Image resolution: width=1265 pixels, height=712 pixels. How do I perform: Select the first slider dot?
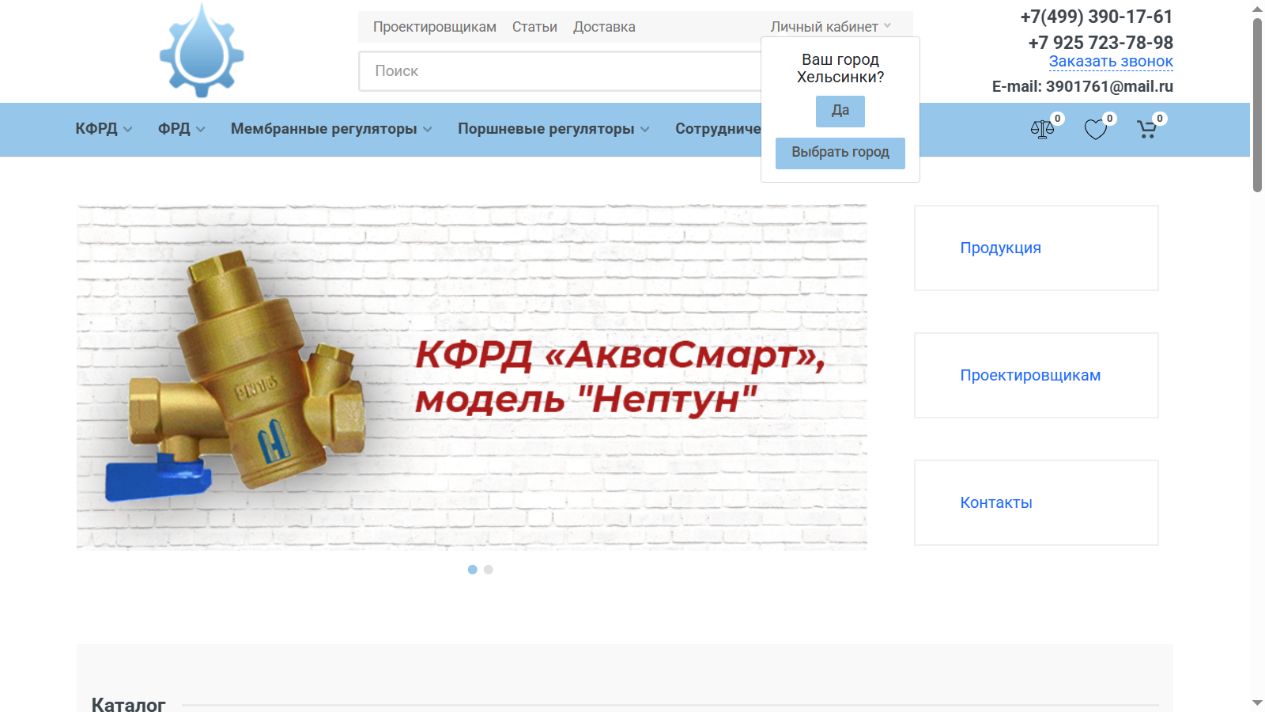click(472, 570)
